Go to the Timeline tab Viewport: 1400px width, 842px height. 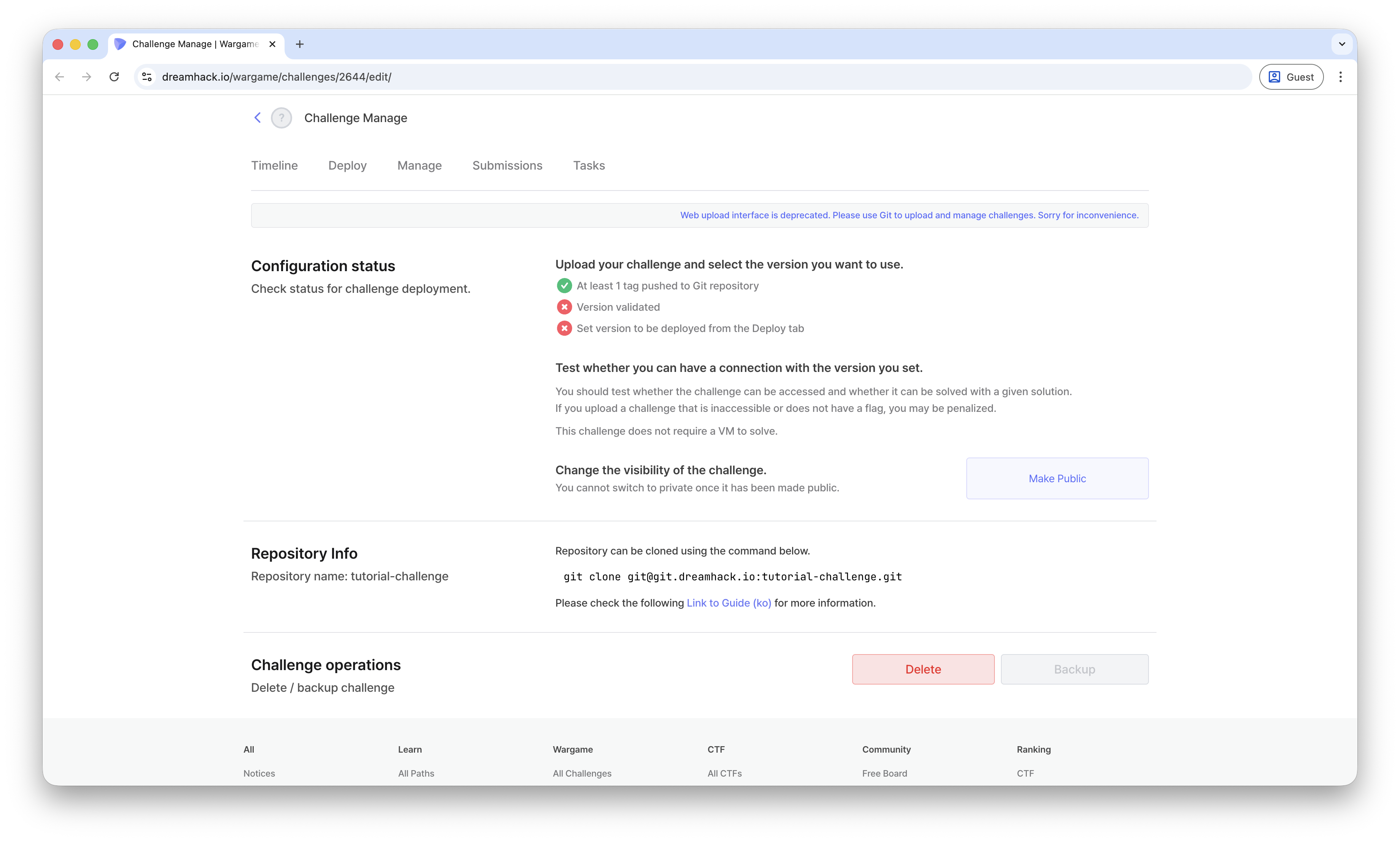274,166
